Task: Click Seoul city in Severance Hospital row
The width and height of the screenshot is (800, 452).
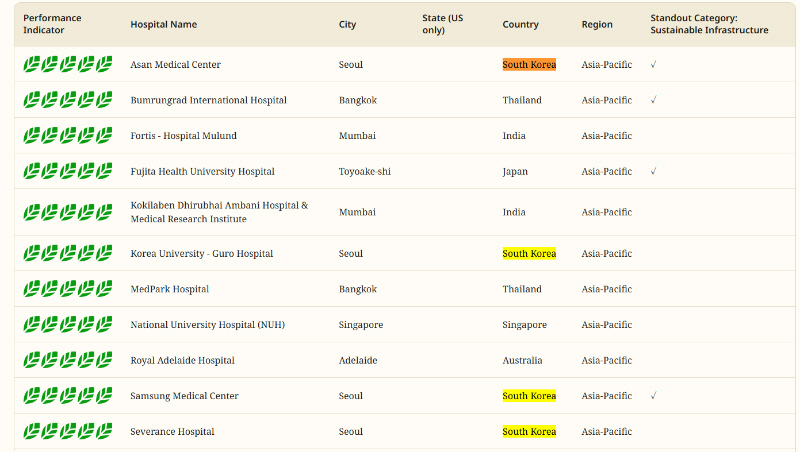Action: [x=351, y=432]
